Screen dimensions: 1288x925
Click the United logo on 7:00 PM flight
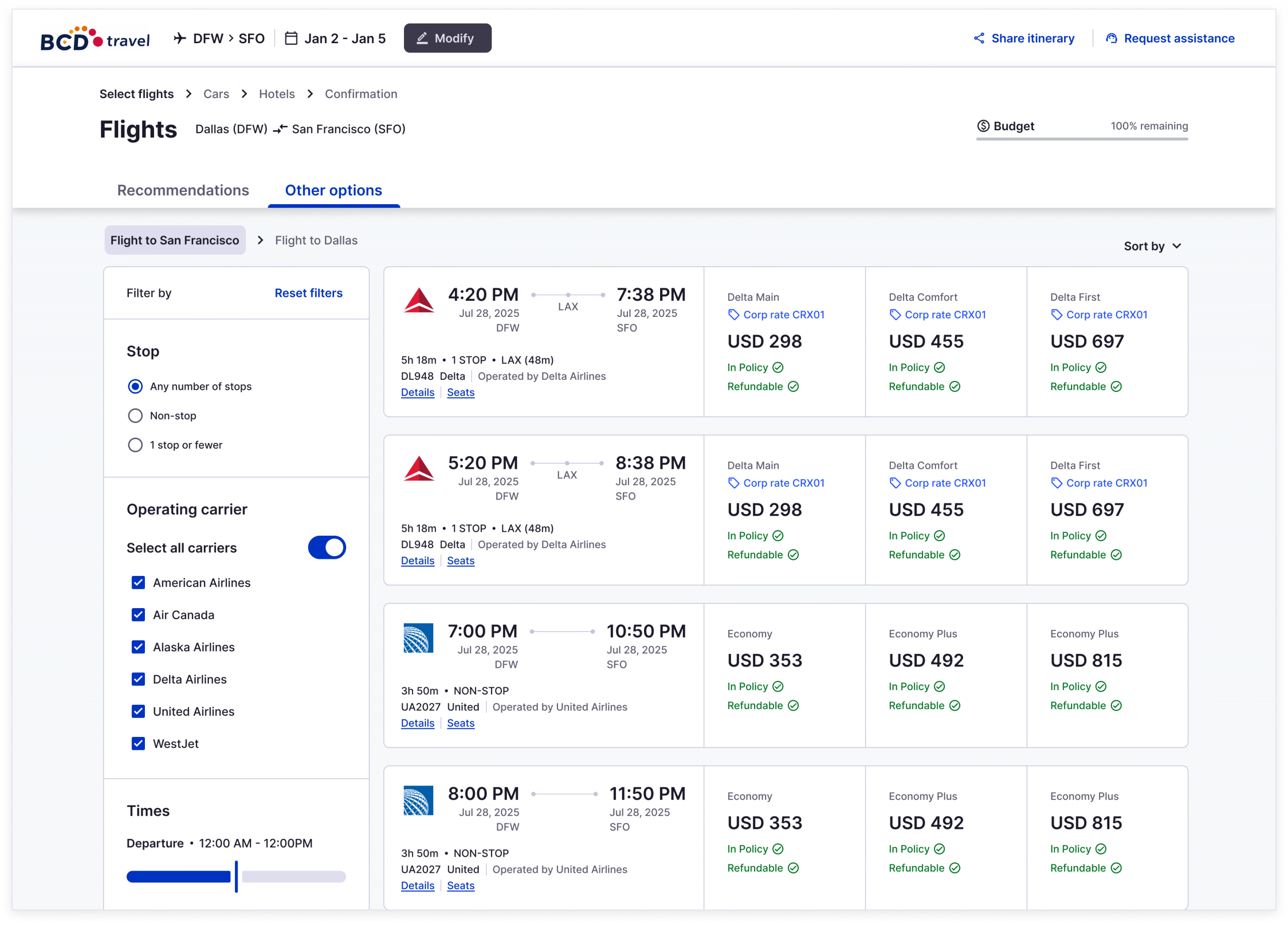tap(418, 638)
